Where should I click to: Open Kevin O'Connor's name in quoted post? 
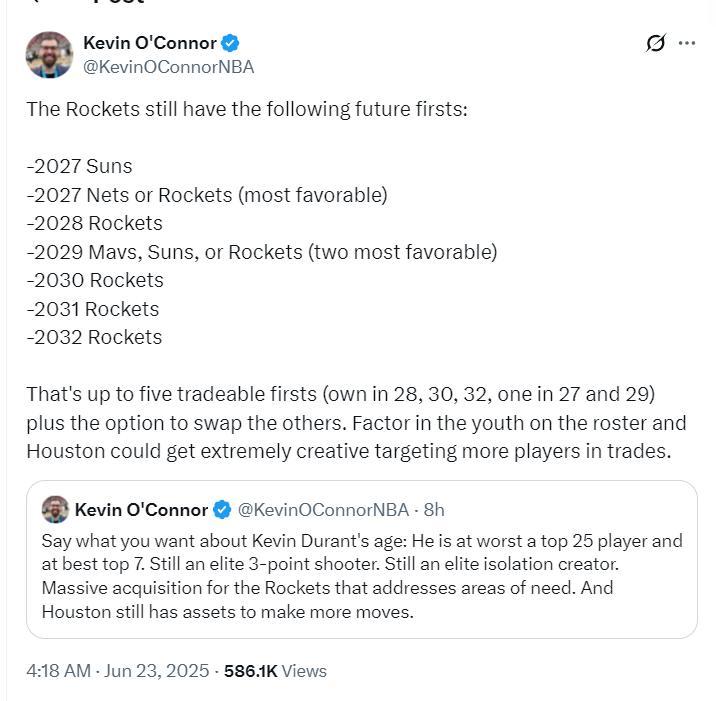click(x=141, y=510)
